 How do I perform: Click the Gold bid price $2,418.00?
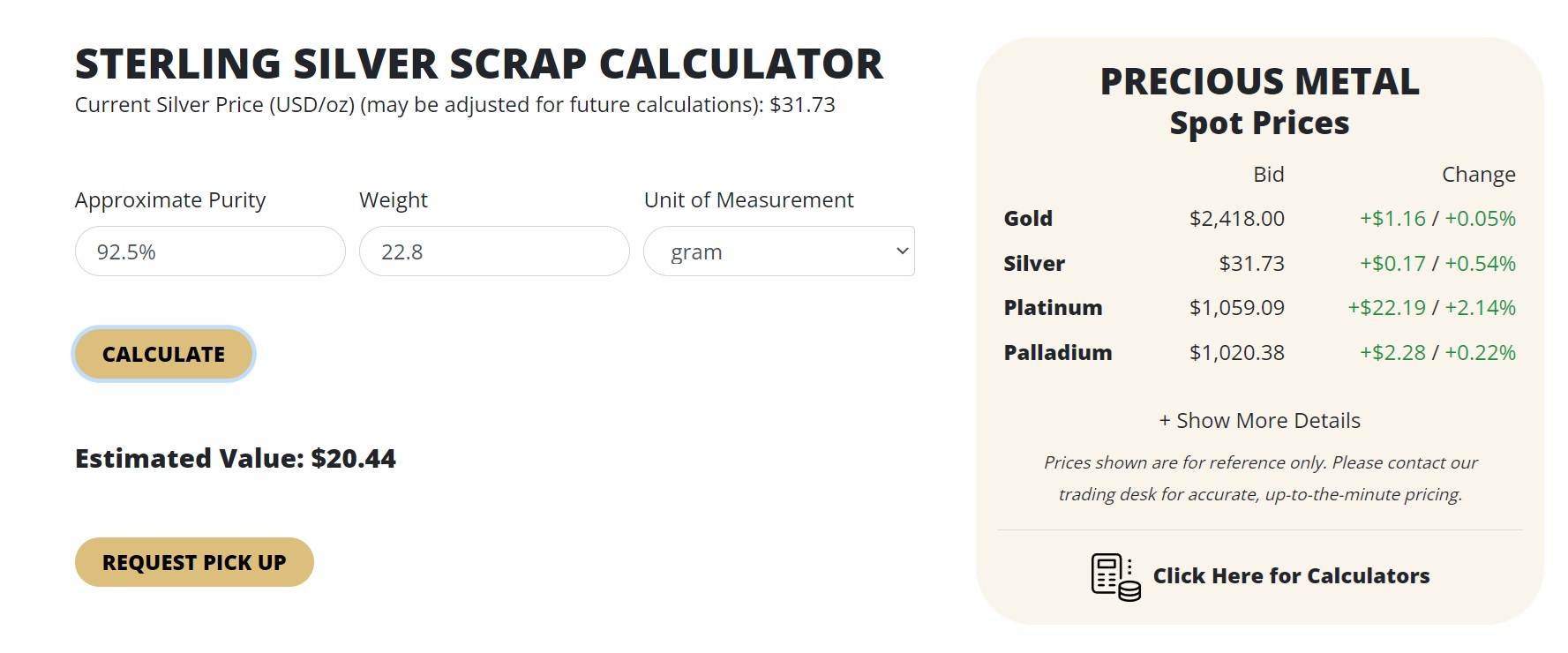1236,218
